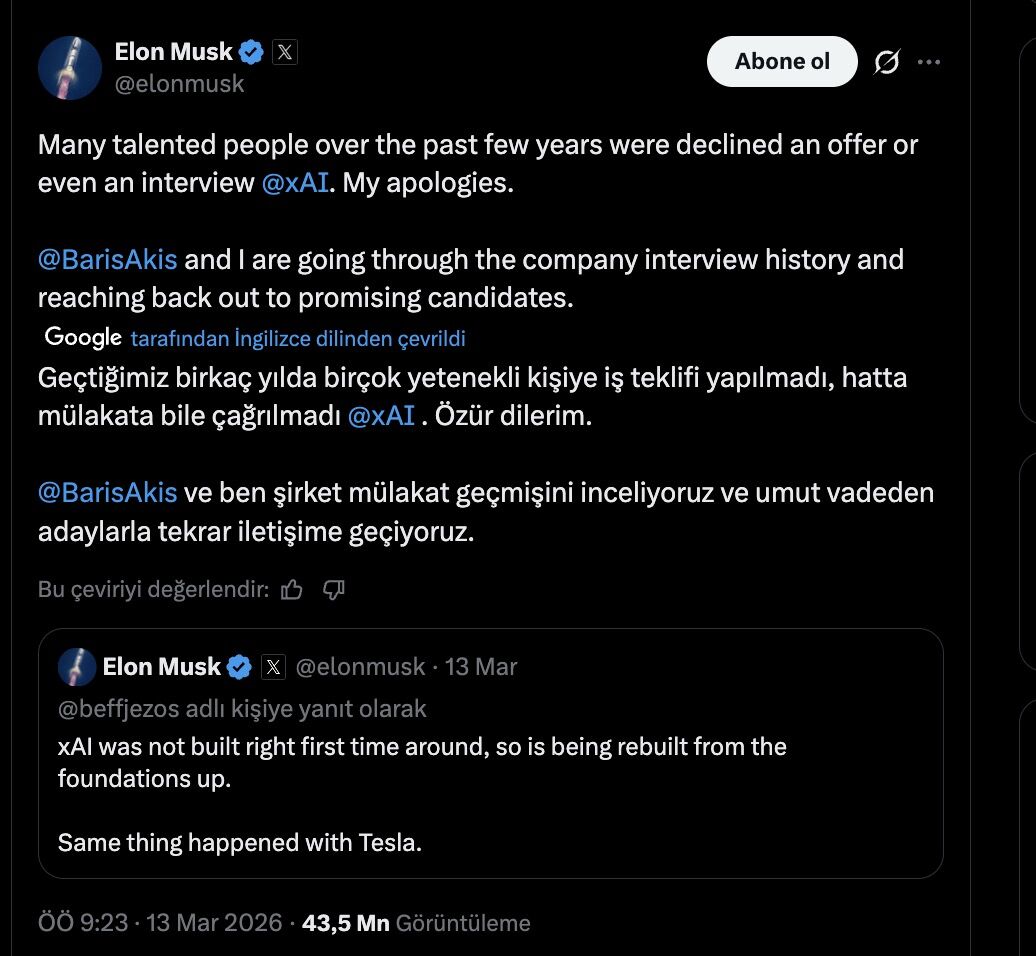Open the more options ellipsis menu
The image size is (1036, 956).
[x=930, y=61]
